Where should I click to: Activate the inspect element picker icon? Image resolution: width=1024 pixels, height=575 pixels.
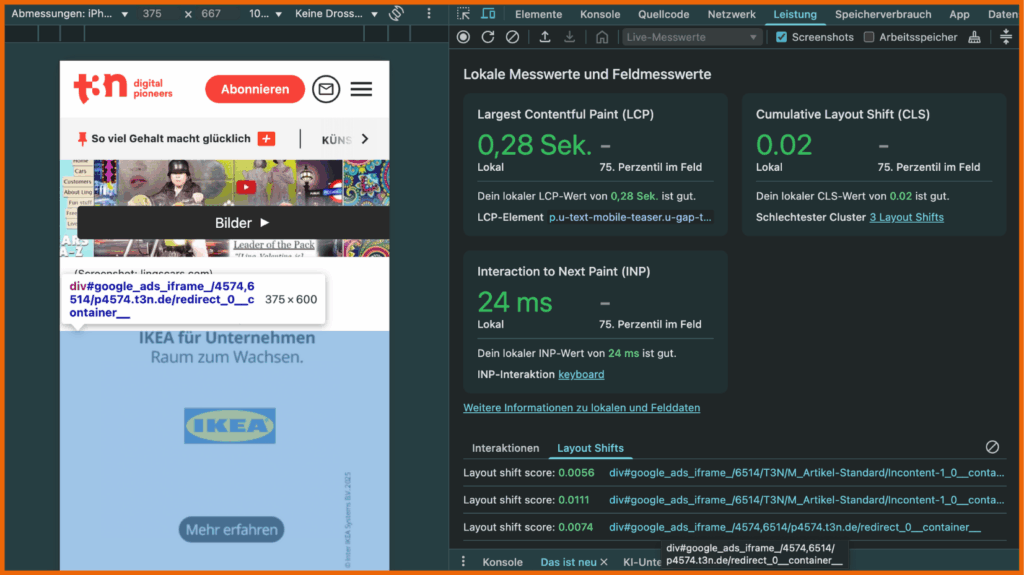464,14
